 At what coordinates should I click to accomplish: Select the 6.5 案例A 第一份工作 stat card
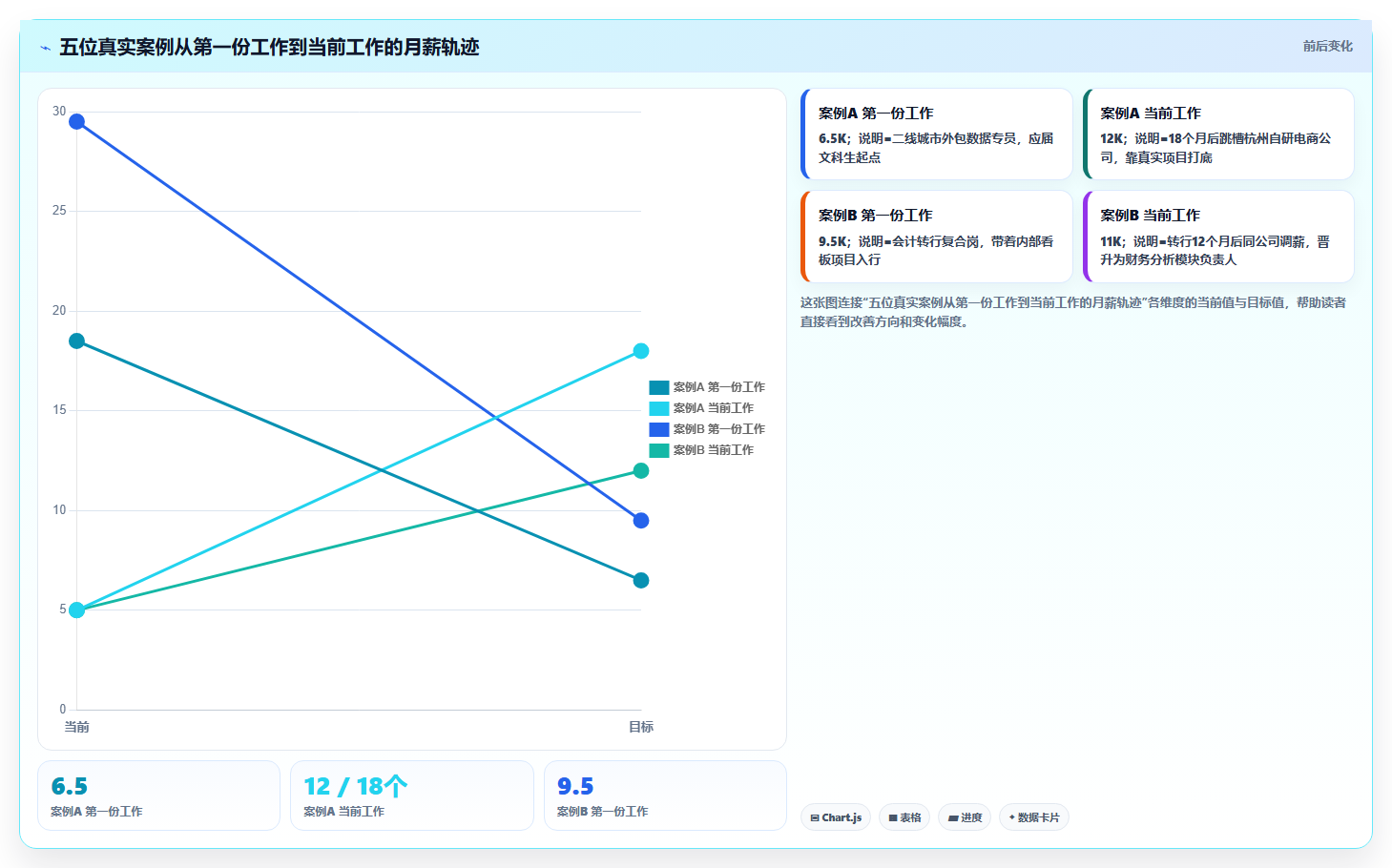click(x=158, y=796)
